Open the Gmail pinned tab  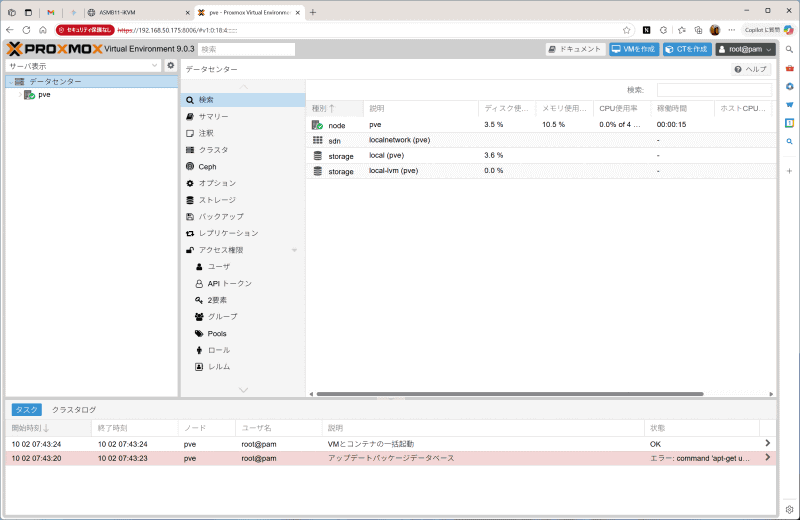(x=51, y=12)
